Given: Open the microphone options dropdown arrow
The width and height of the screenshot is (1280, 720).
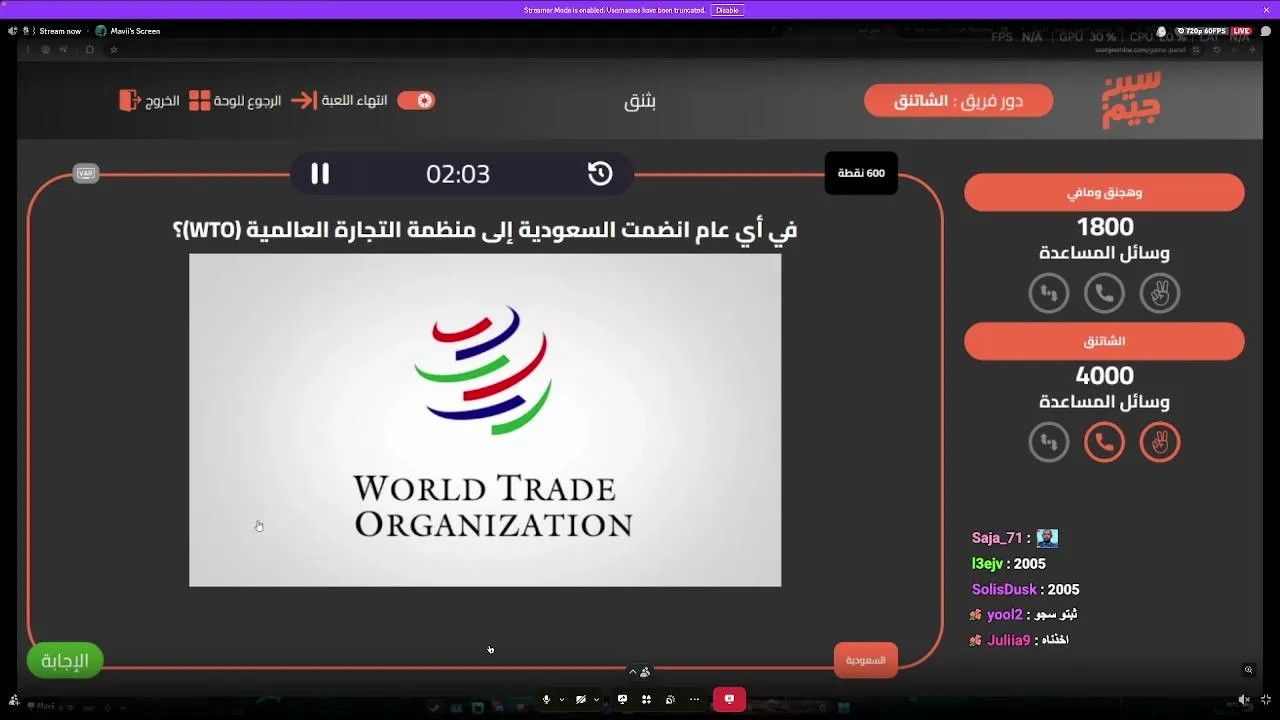Looking at the screenshot, I should (x=562, y=699).
